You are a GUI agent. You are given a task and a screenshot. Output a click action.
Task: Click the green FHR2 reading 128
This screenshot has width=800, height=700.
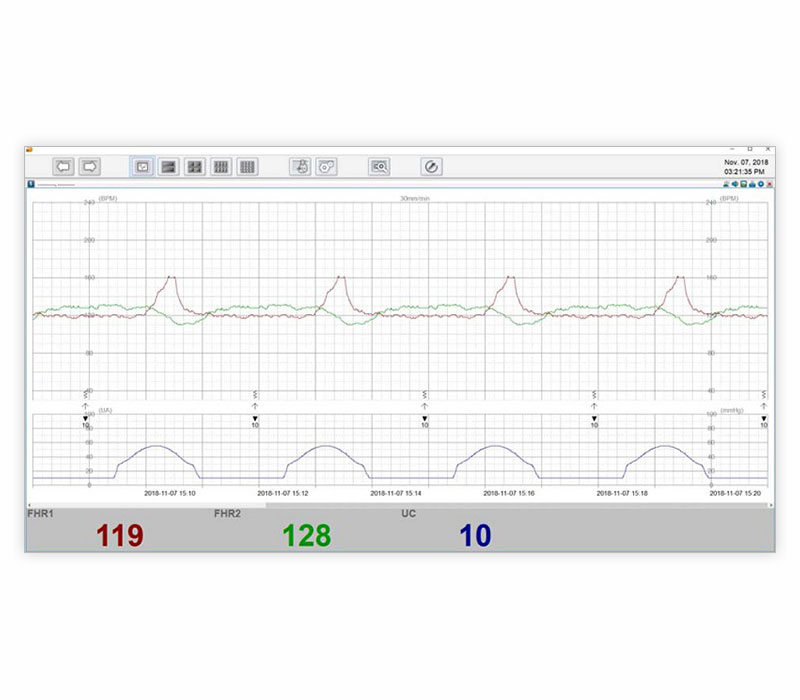pos(306,536)
